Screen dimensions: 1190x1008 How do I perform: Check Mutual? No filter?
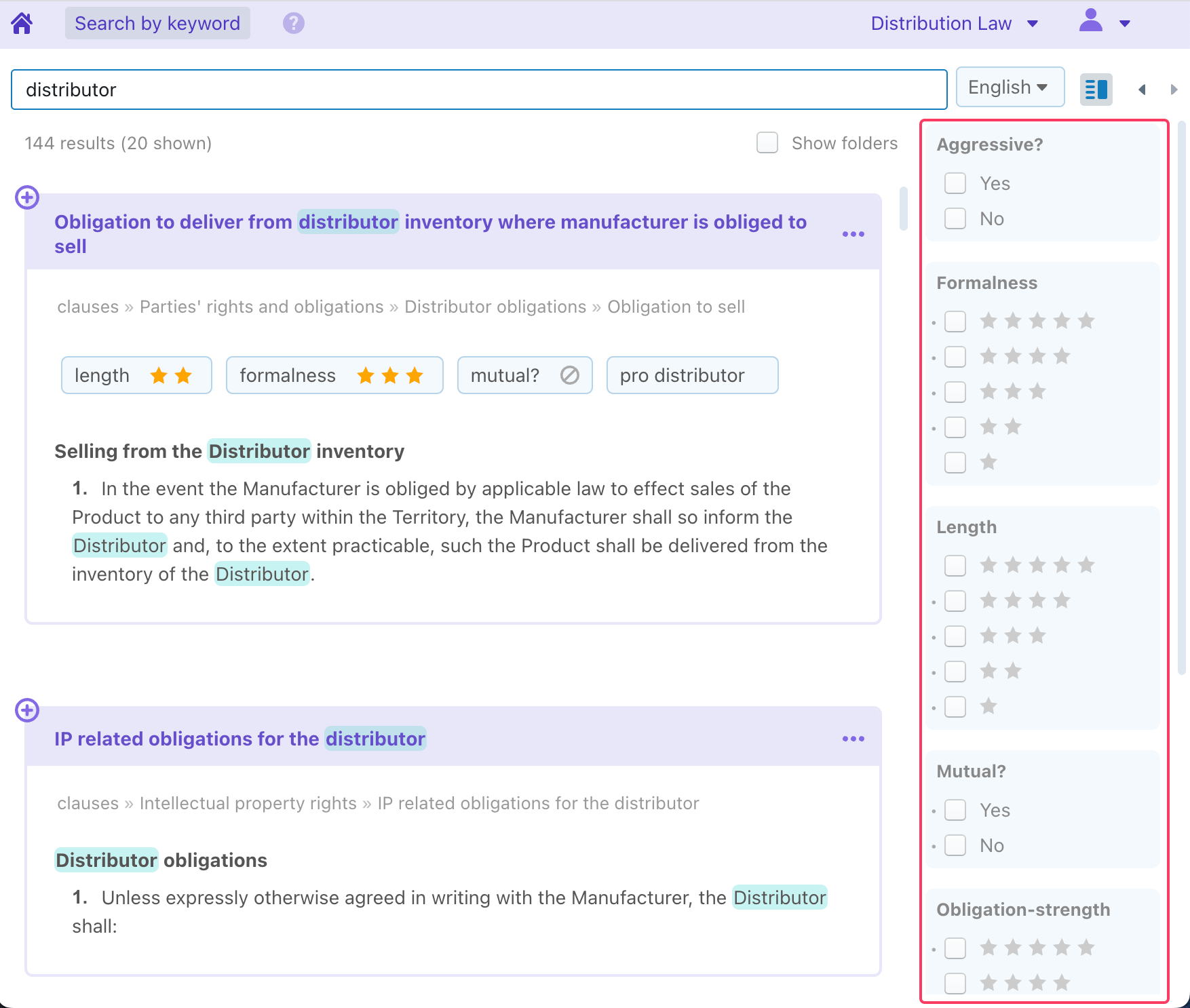coord(955,845)
